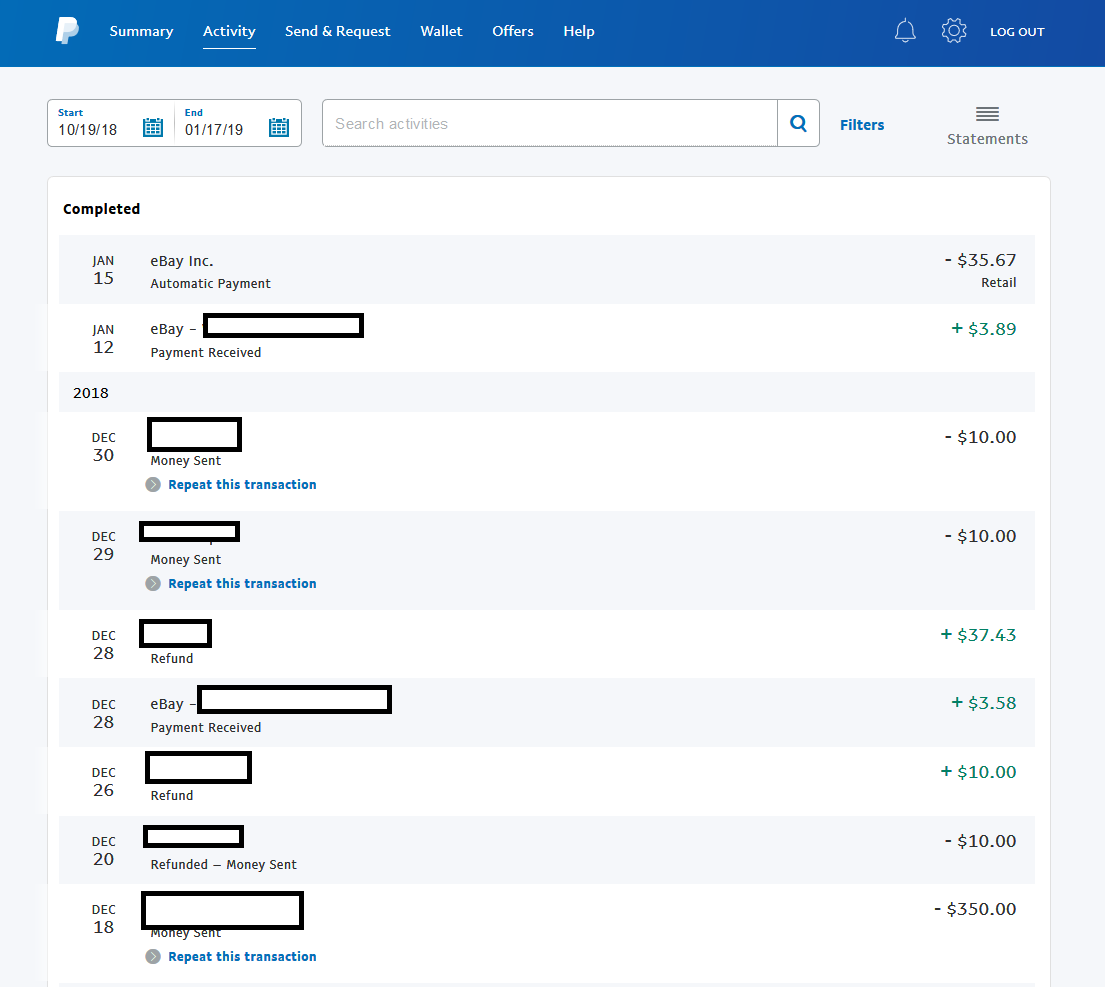Open the Offers tab
Screen dimensions: 1105x987
(x=512, y=31)
